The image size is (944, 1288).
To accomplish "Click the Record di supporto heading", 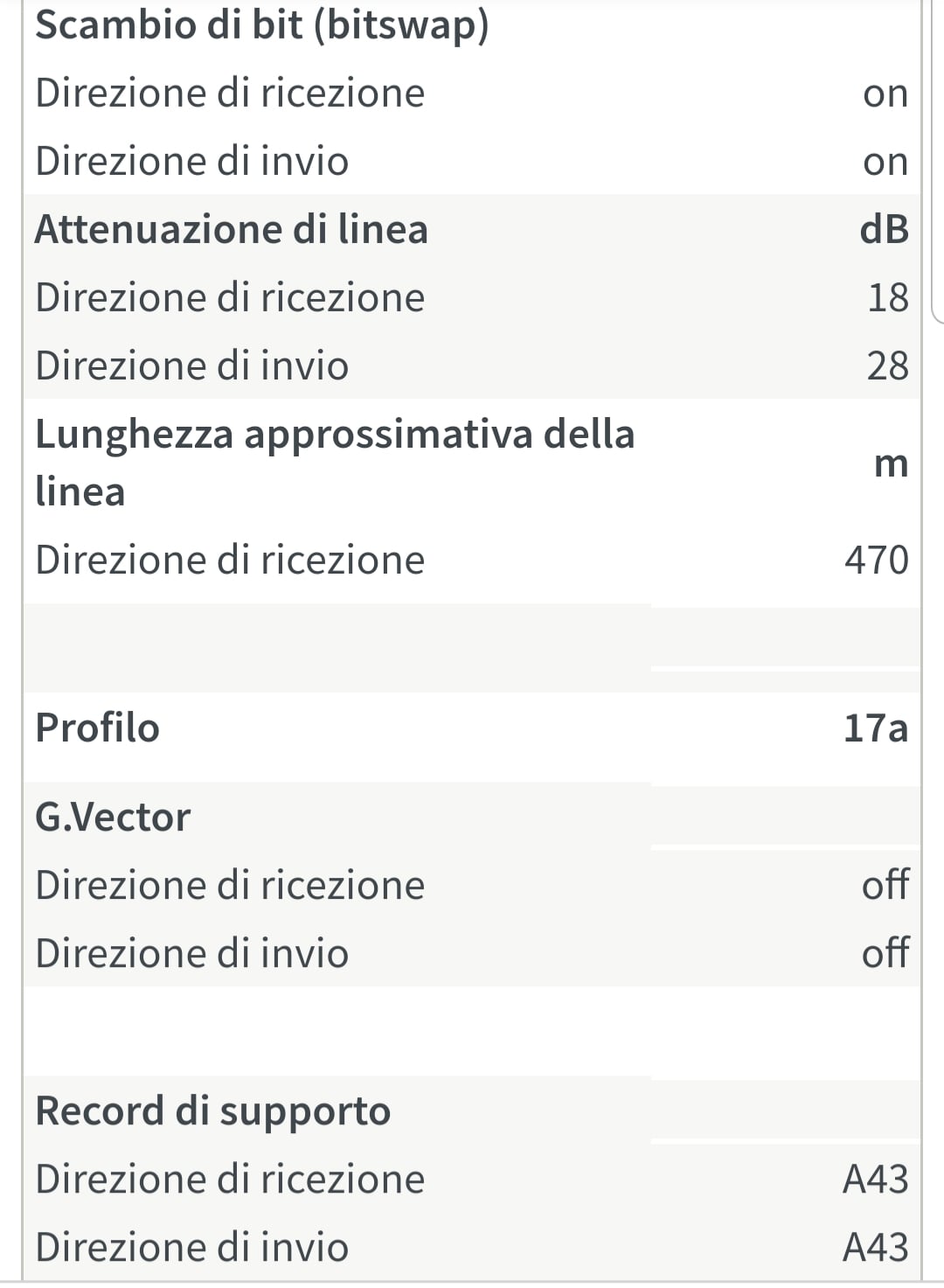I will click(212, 1111).
